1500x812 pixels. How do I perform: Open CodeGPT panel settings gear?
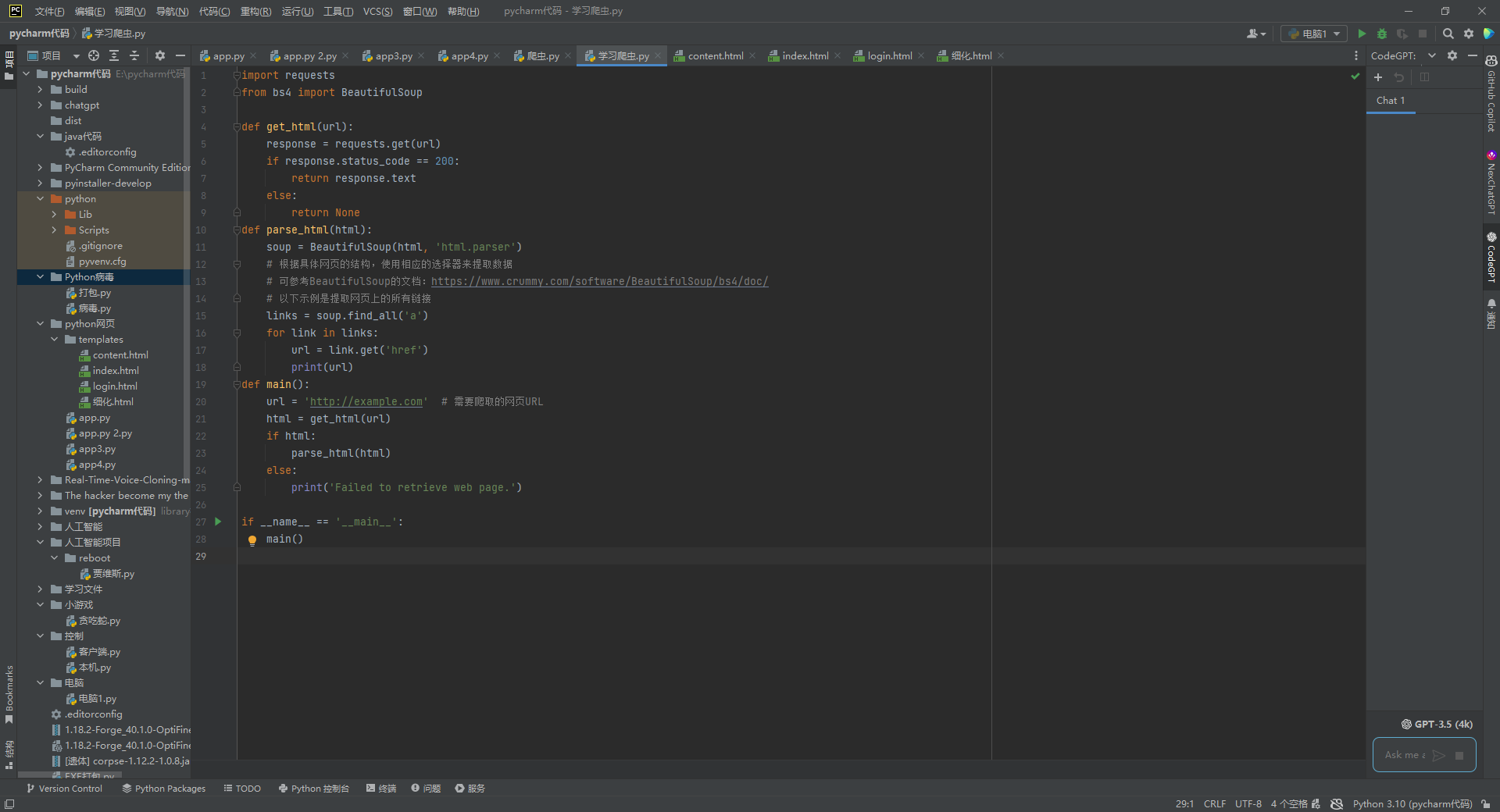pos(1452,55)
